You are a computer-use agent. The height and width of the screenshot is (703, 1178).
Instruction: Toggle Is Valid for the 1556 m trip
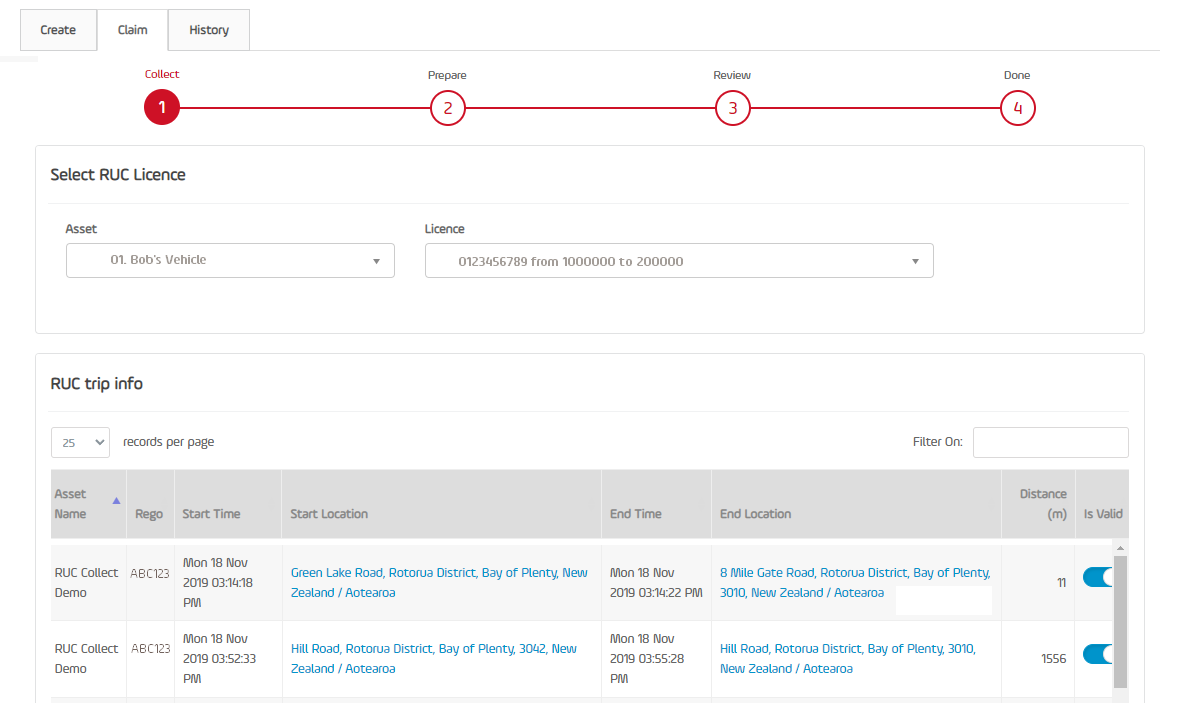(1098, 654)
